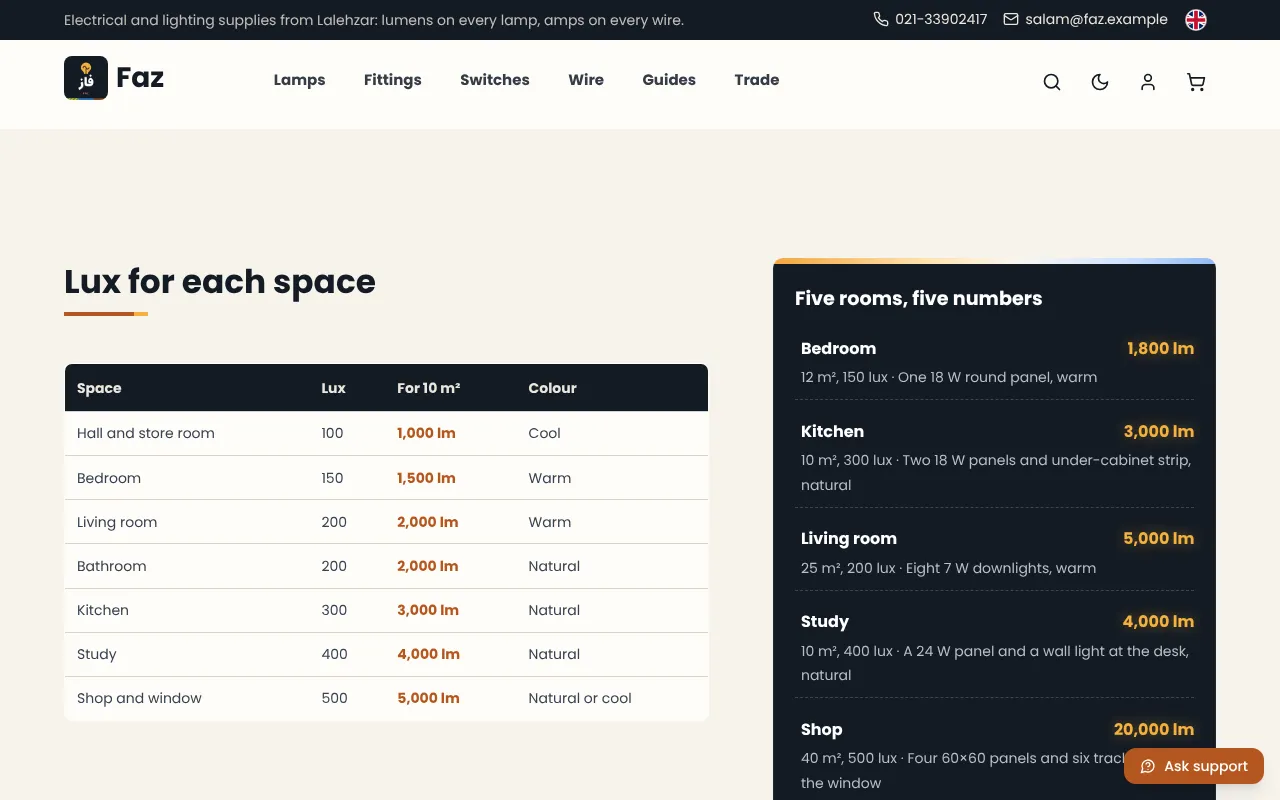Click the Lux column header

click(x=333, y=388)
